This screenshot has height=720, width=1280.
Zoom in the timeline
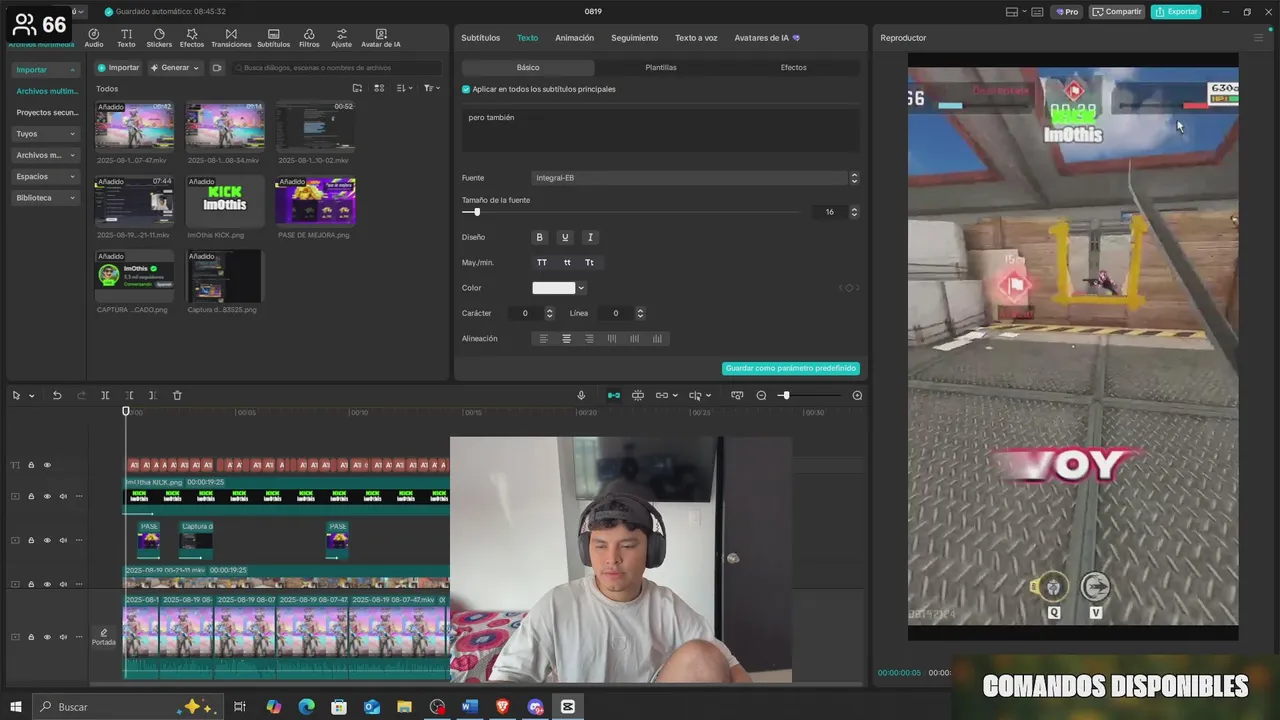(857, 396)
